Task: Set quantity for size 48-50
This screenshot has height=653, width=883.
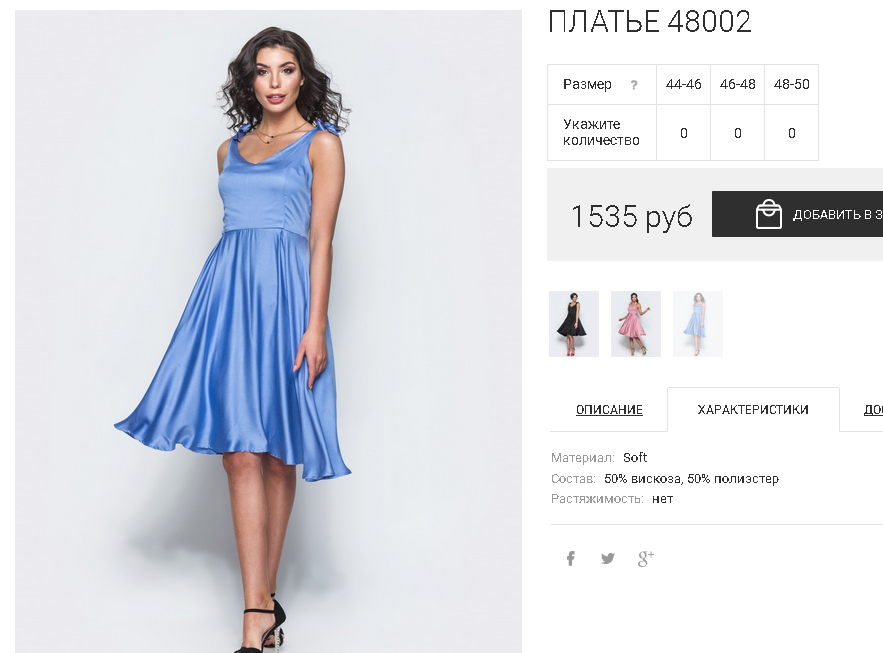Action: [x=792, y=133]
